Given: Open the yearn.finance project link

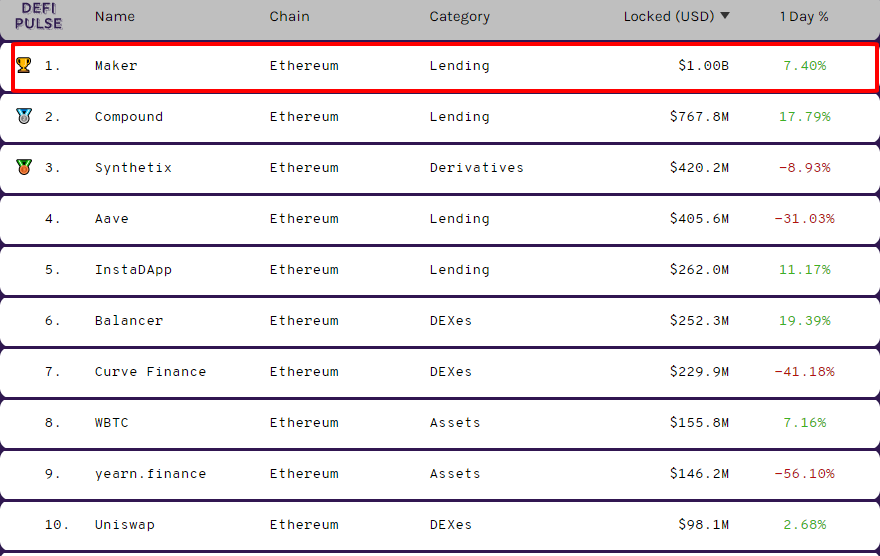Looking at the screenshot, I should pos(150,474).
